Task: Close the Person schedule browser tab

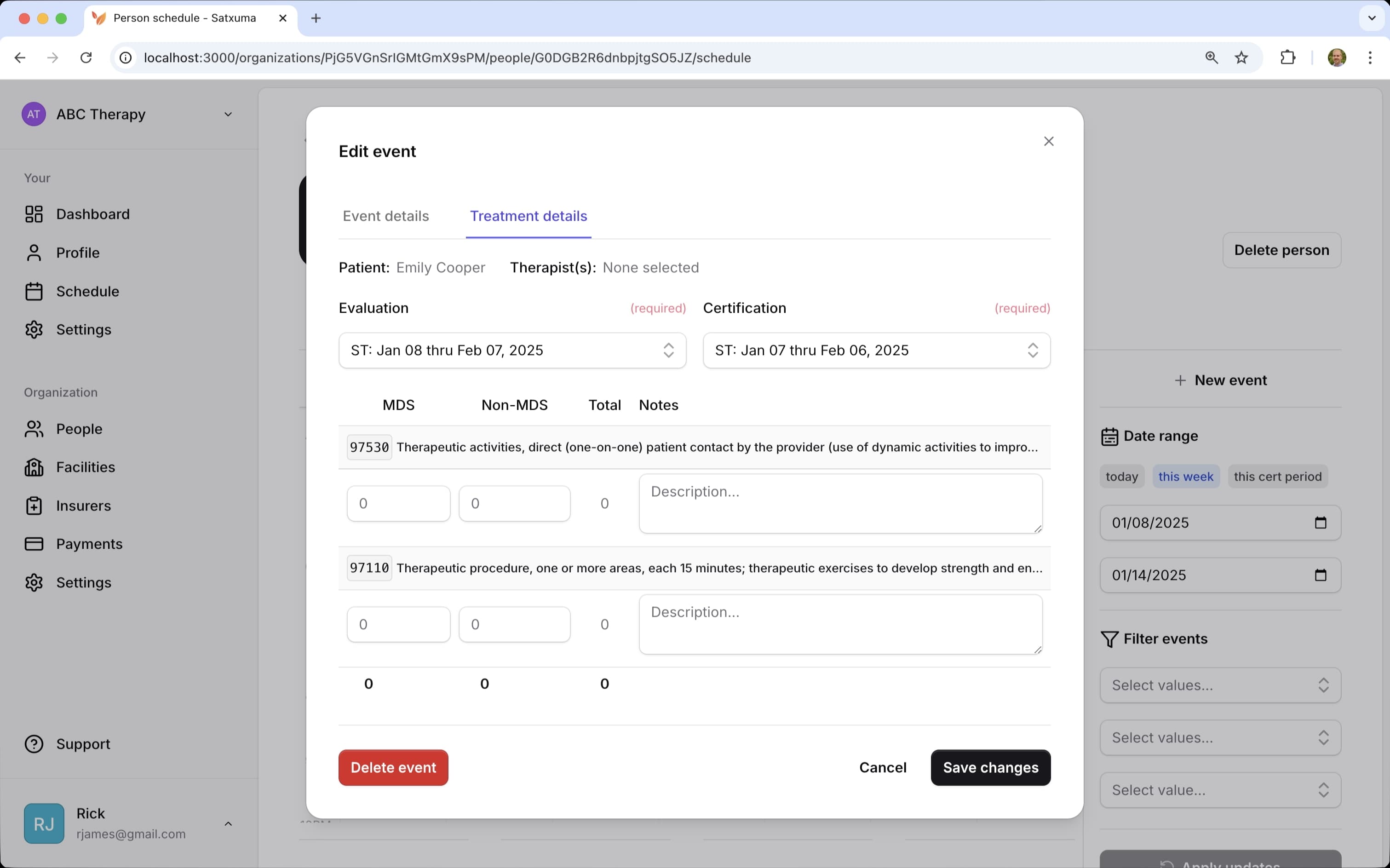Action: (282, 18)
